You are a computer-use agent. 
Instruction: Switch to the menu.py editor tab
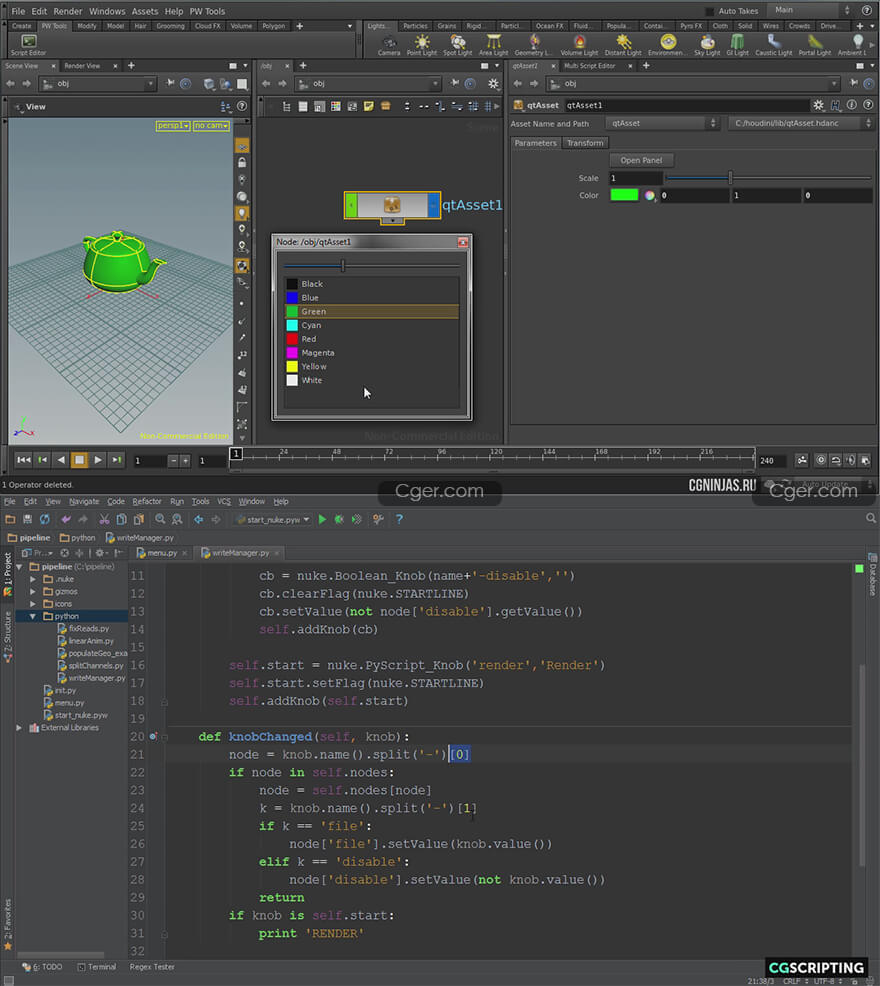(x=162, y=553)
